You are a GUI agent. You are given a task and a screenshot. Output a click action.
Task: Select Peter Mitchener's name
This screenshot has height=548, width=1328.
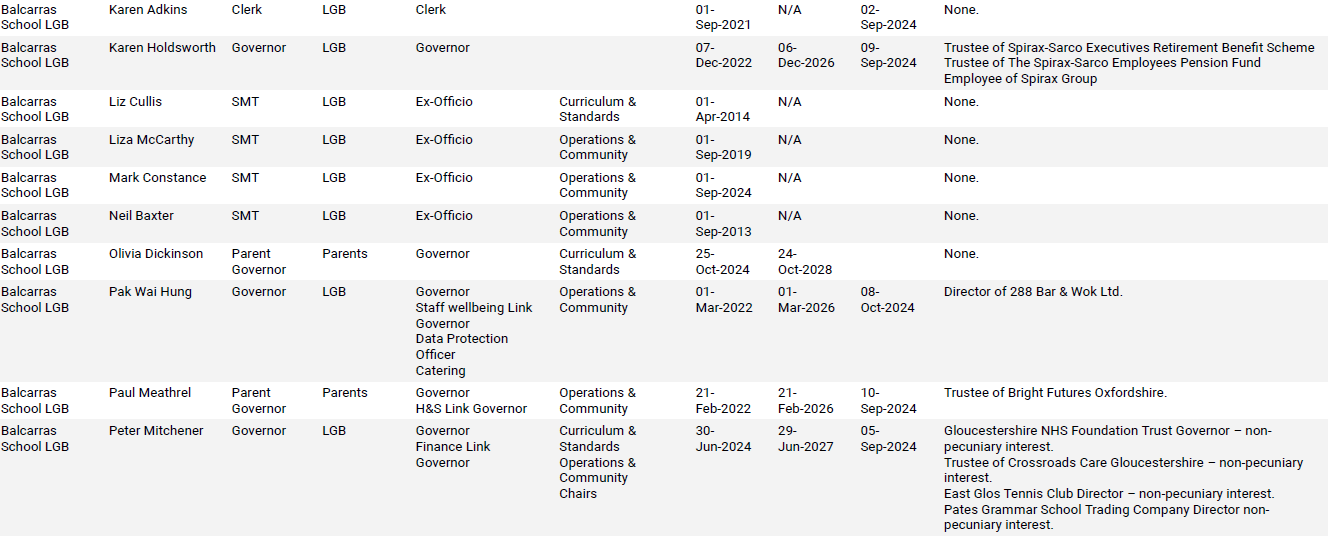pos(156,431)
